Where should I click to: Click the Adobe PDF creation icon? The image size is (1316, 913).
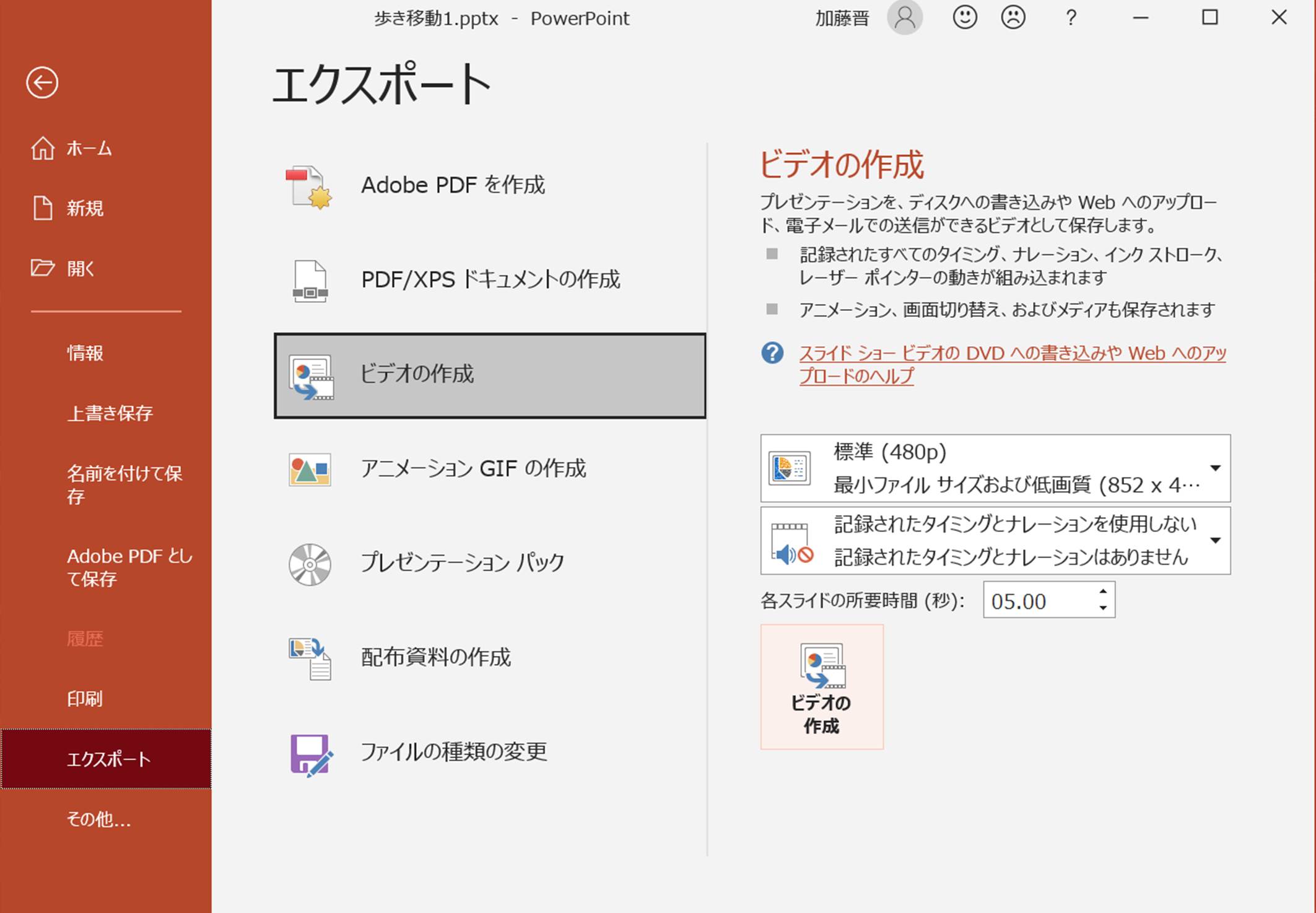309,186
